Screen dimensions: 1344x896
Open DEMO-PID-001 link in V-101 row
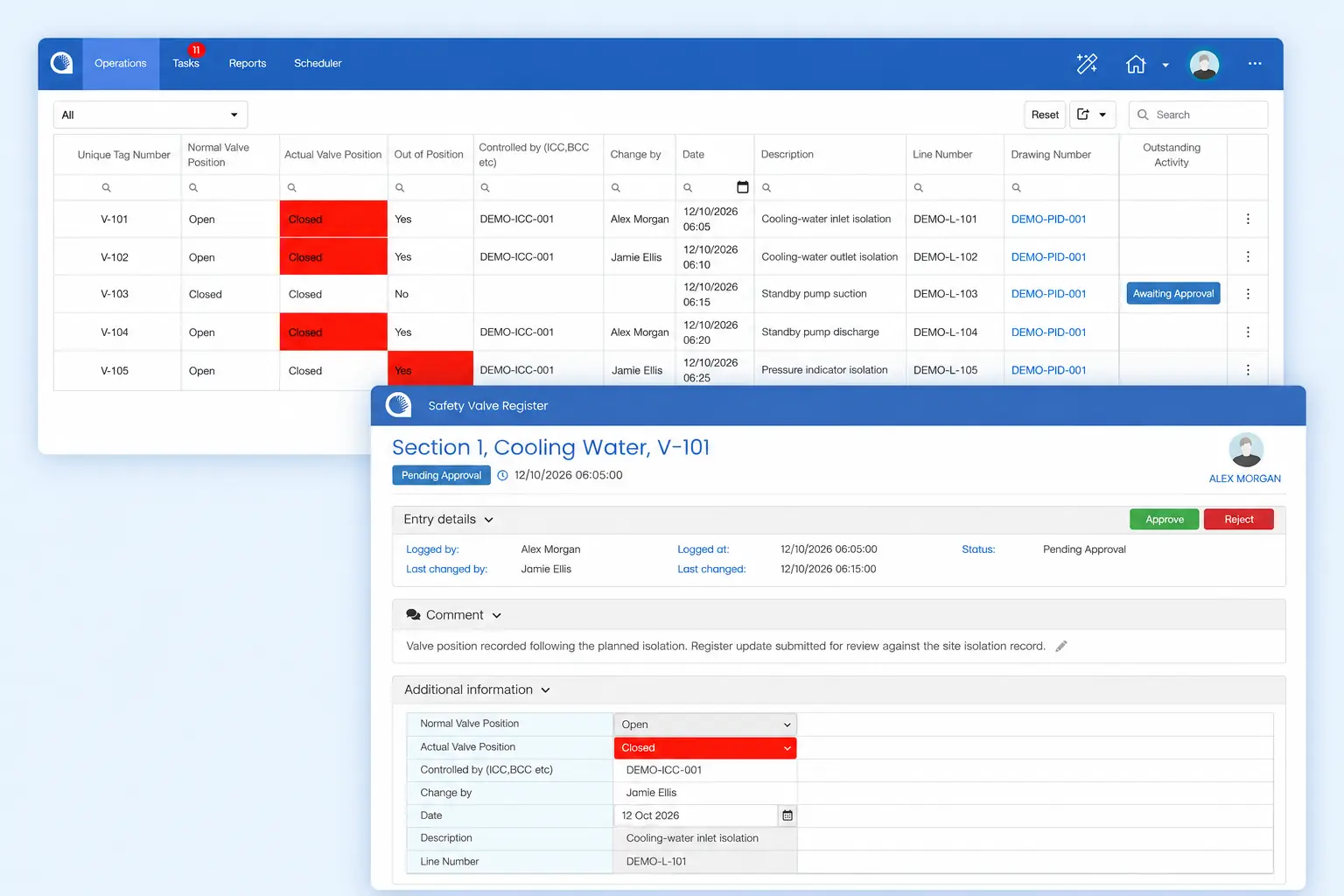click(1048, 220)
